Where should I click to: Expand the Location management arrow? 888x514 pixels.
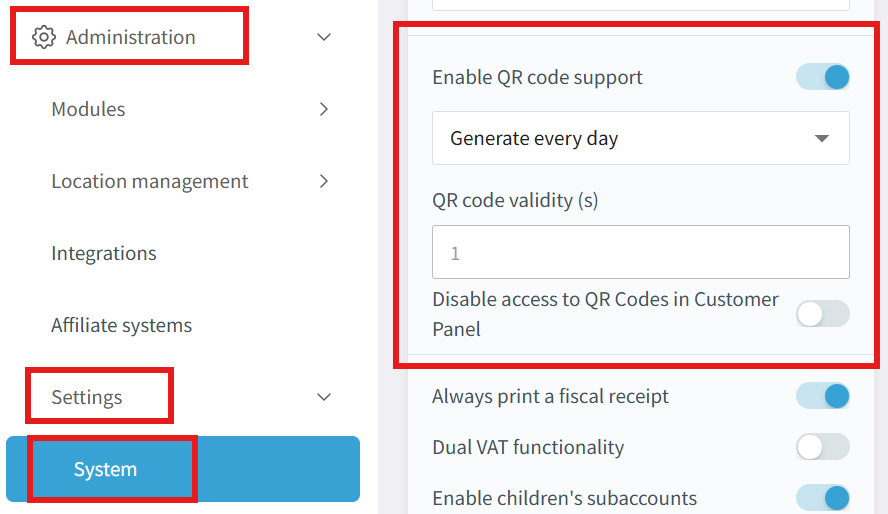pos(323,181)
